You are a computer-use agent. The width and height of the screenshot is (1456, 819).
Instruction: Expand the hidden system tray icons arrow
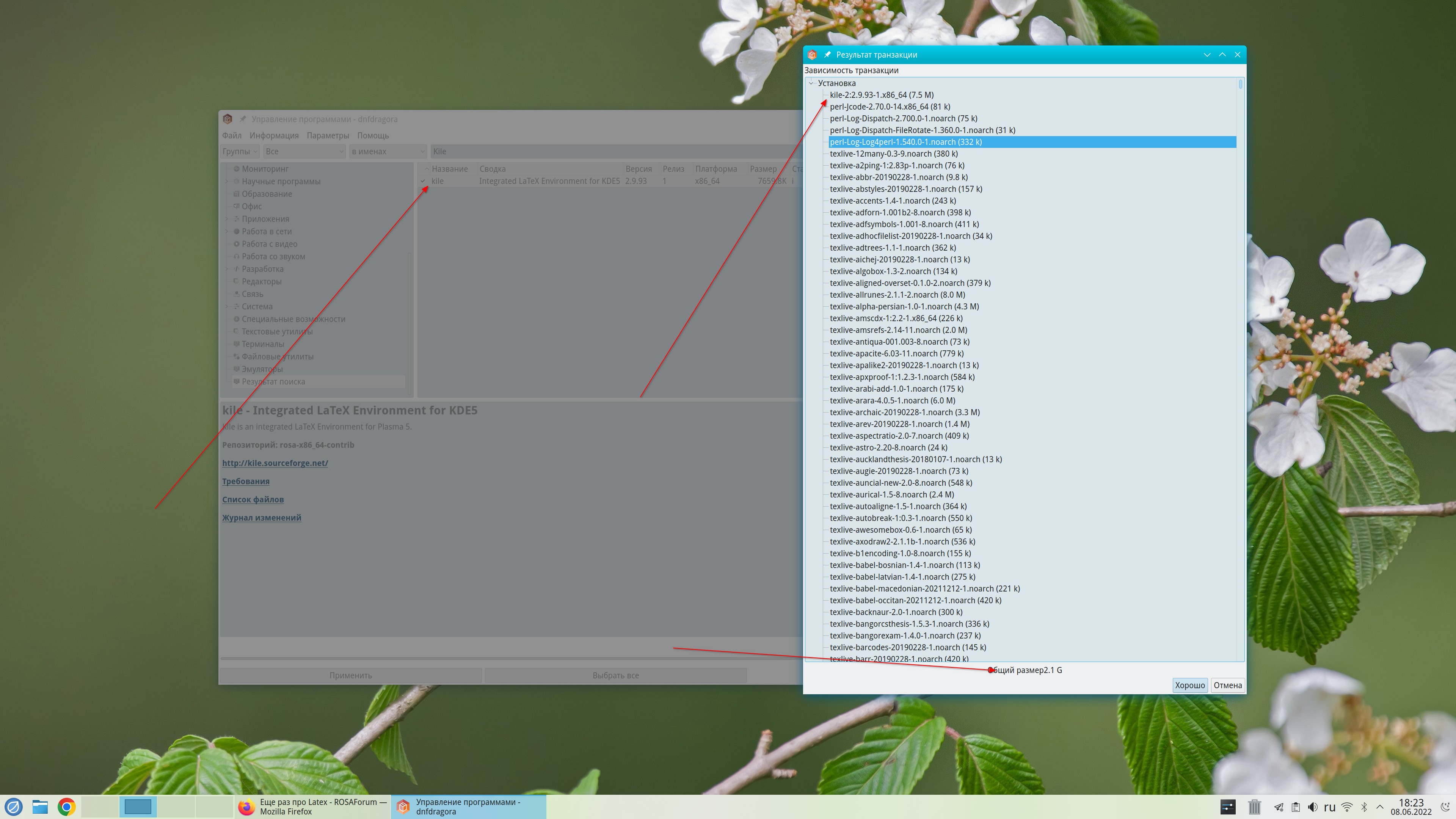tap(1380, 807)
